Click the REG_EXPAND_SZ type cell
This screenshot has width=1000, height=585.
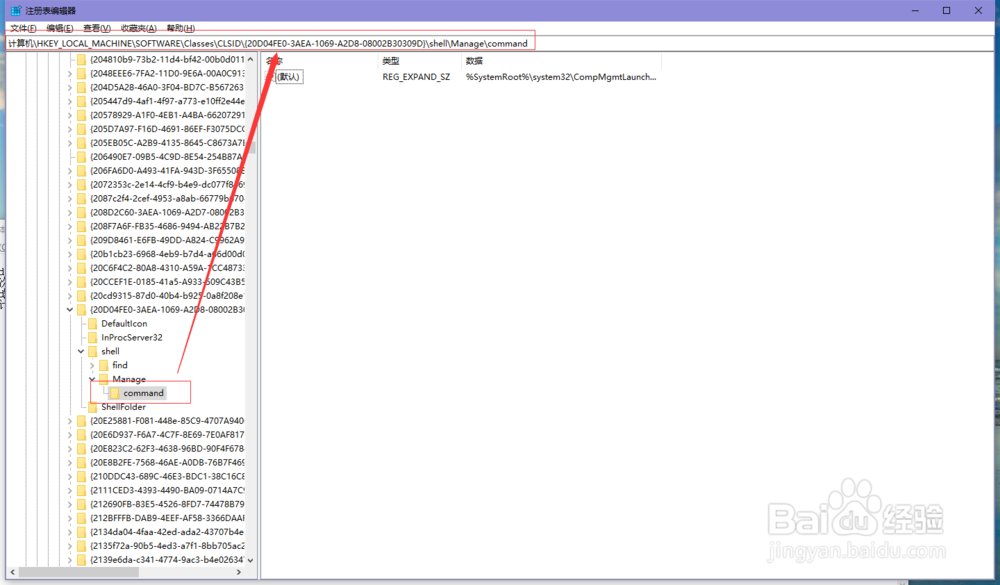pos(416,77)
